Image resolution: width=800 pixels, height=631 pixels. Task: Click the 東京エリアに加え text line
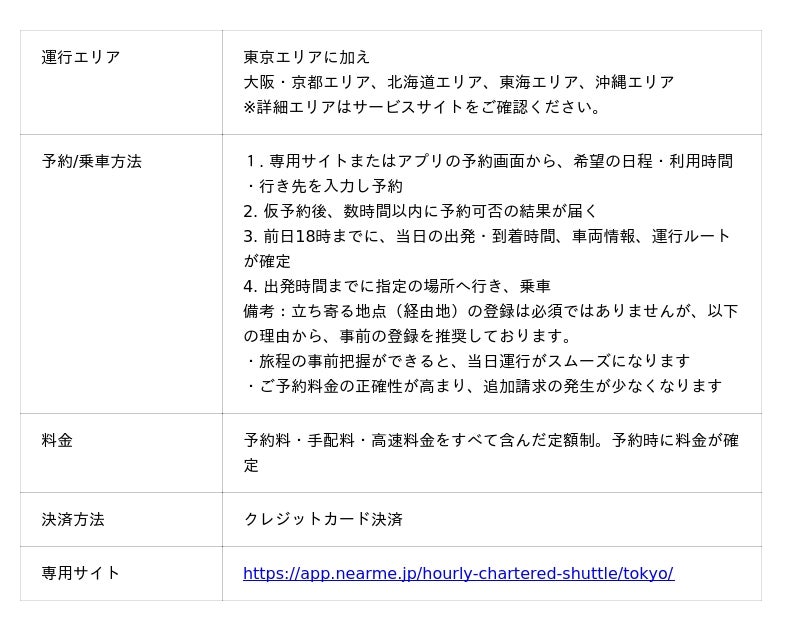306,57
